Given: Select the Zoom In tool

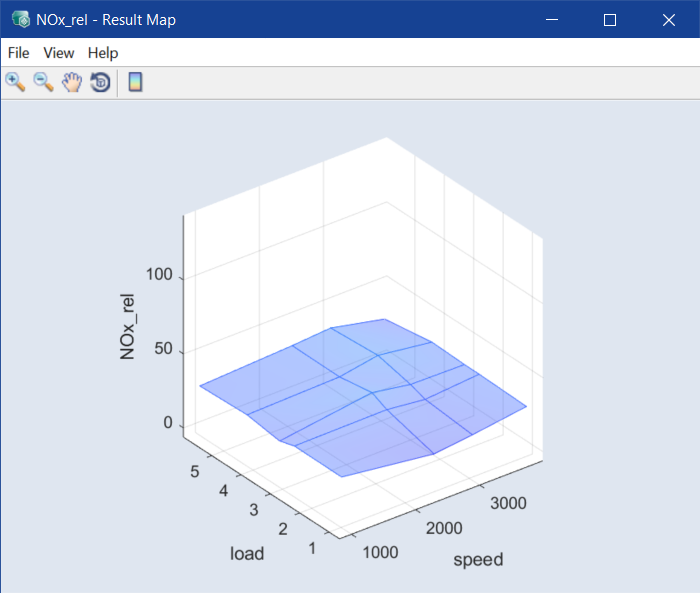Looking at the screenshot, I should (15, 82).
